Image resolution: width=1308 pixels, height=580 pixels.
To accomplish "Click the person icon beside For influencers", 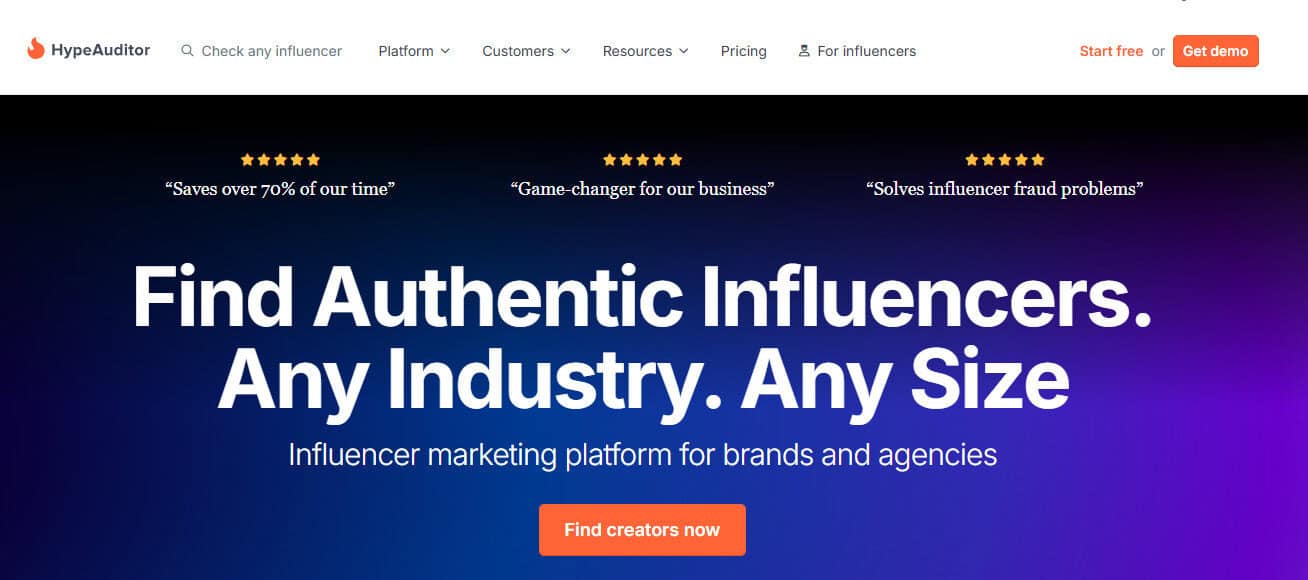I will [x=804, y=51].
